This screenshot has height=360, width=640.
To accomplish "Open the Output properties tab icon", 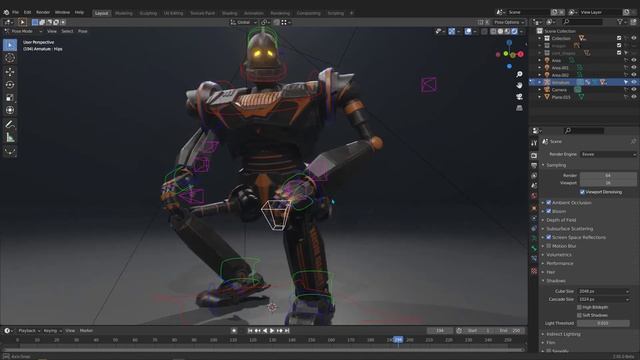I will tap(534, 165).
